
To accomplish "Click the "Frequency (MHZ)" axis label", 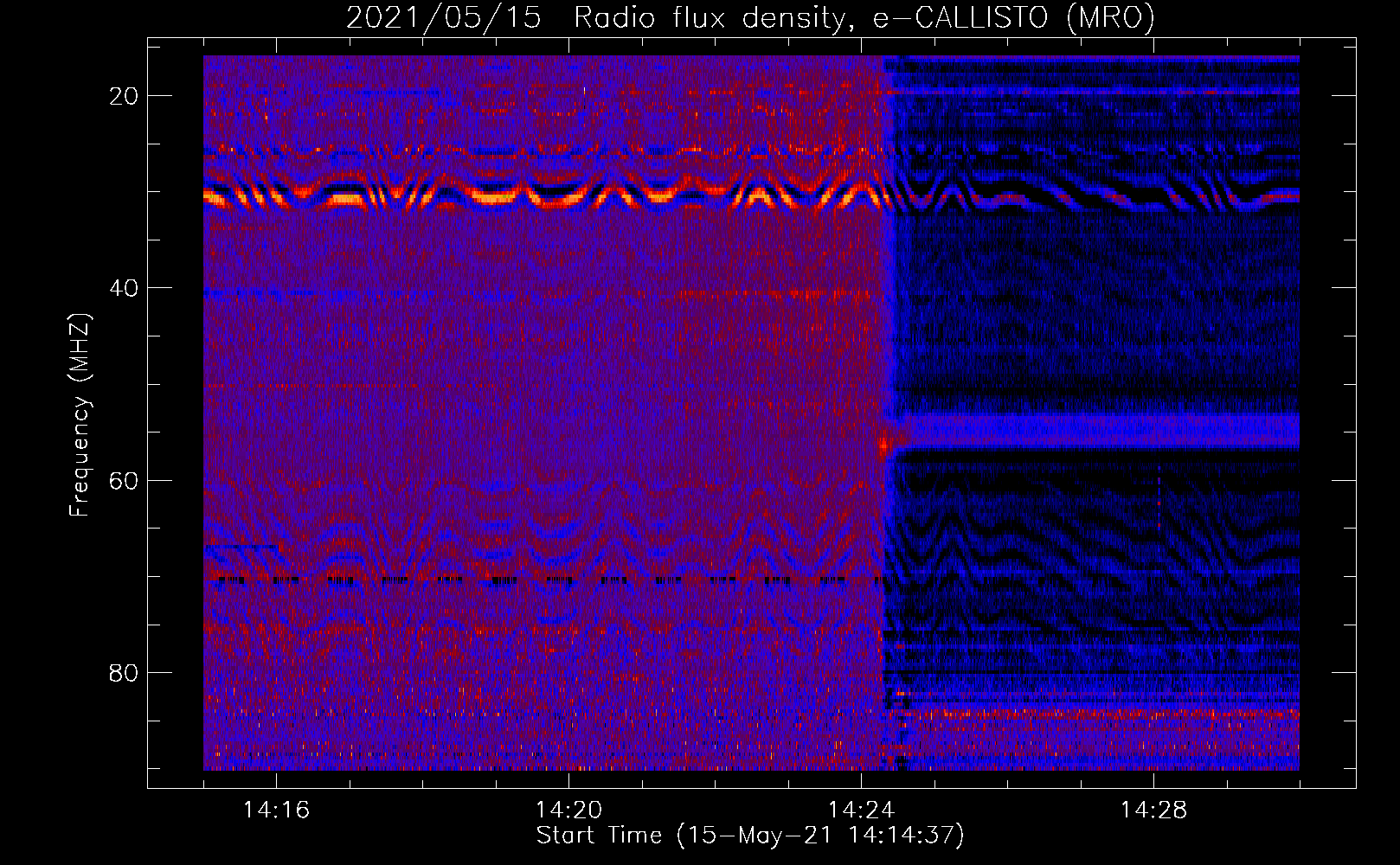I will pyautogui.click(x=80, y=415).
